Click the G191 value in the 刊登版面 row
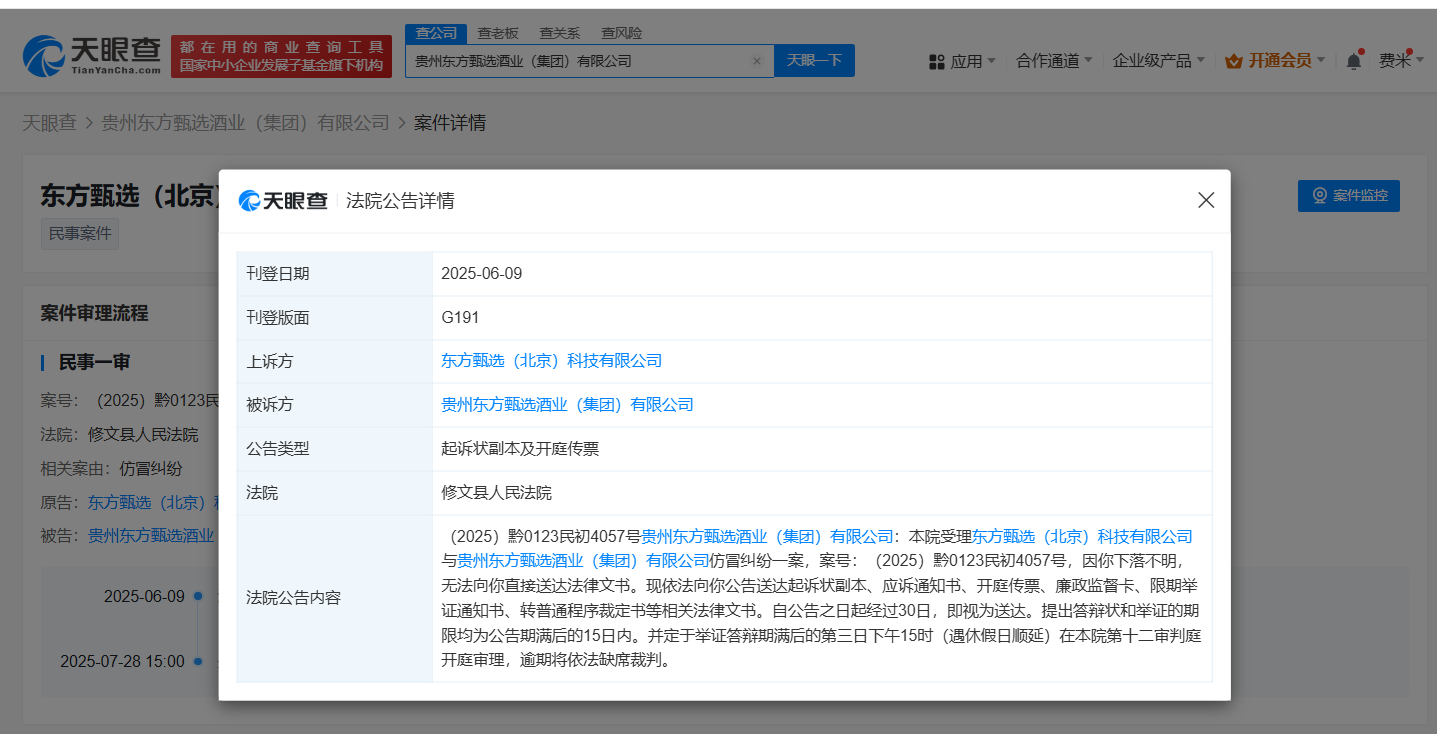The height and width of the screenshot is (734, 1437). (x=460, y=317)
